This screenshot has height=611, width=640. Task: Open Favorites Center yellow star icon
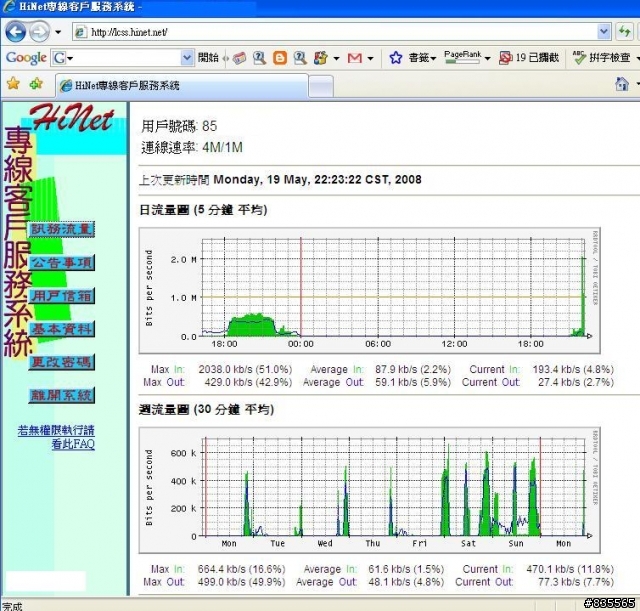(13, 84)
